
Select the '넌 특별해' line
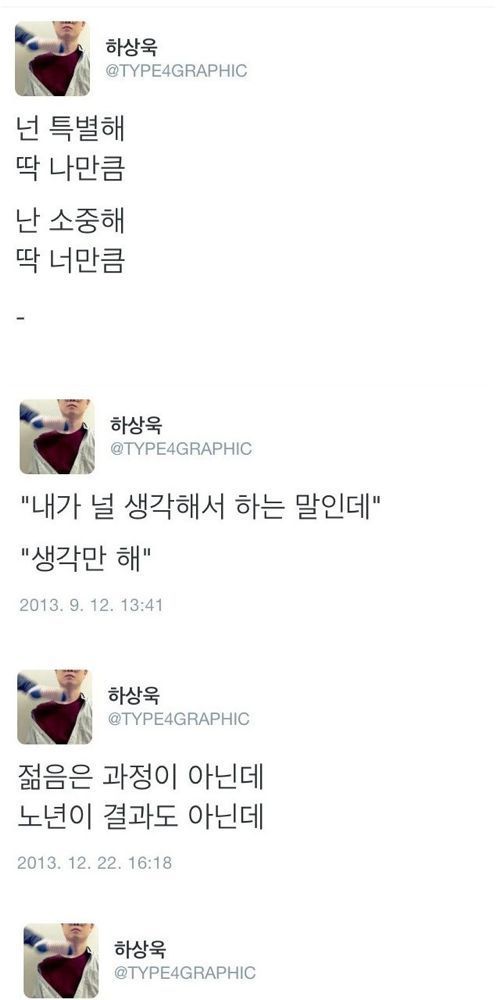pyautogui.click(x=70, y=128)
